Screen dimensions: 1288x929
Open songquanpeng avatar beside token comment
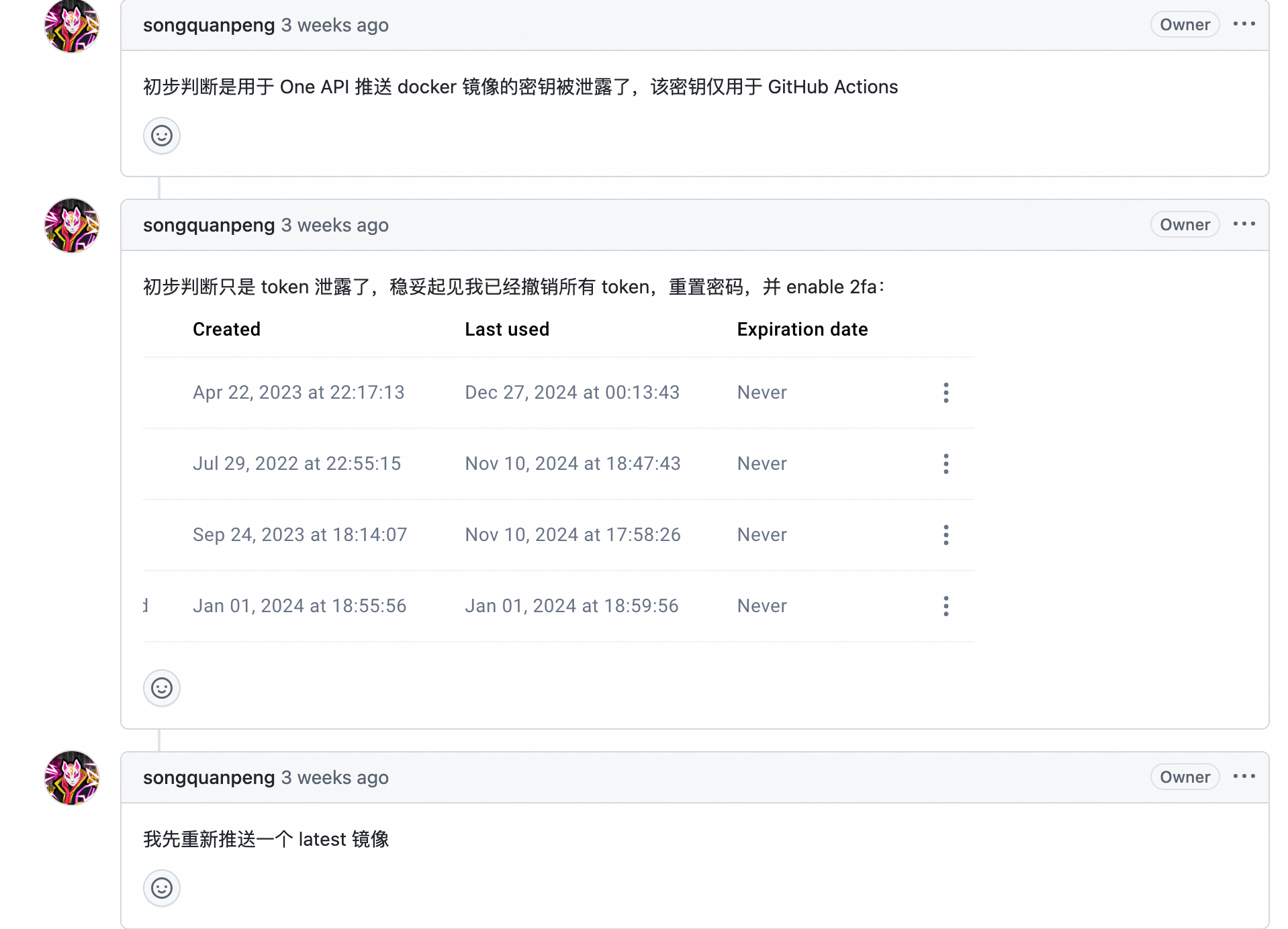[72, 226]
